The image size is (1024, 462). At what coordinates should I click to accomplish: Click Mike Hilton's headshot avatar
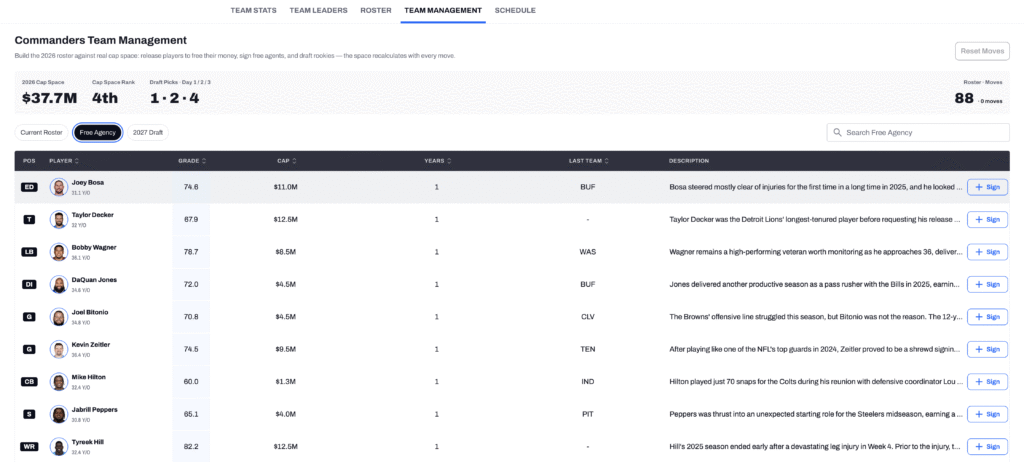point(59,382)
